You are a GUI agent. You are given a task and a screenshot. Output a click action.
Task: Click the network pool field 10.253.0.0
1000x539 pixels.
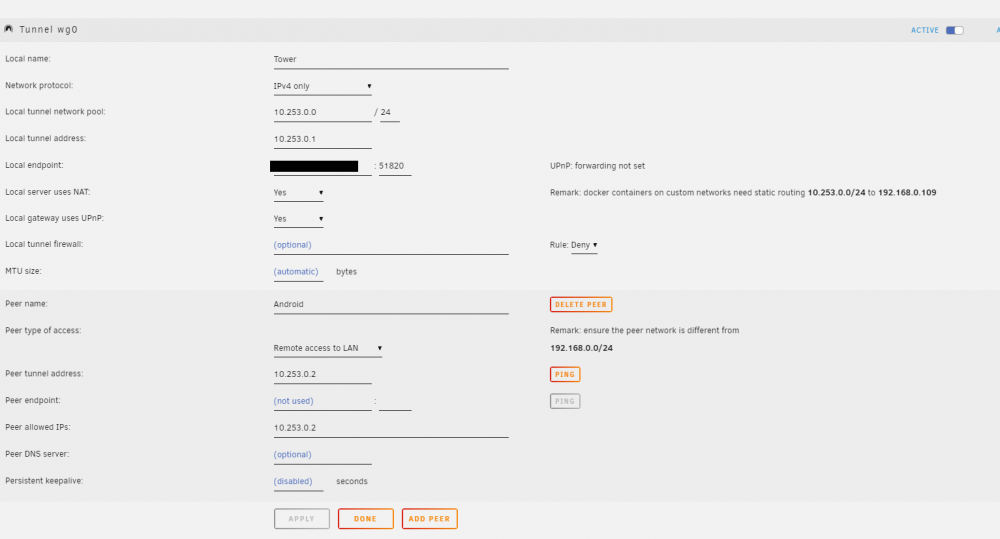click(x=323, y=113)
